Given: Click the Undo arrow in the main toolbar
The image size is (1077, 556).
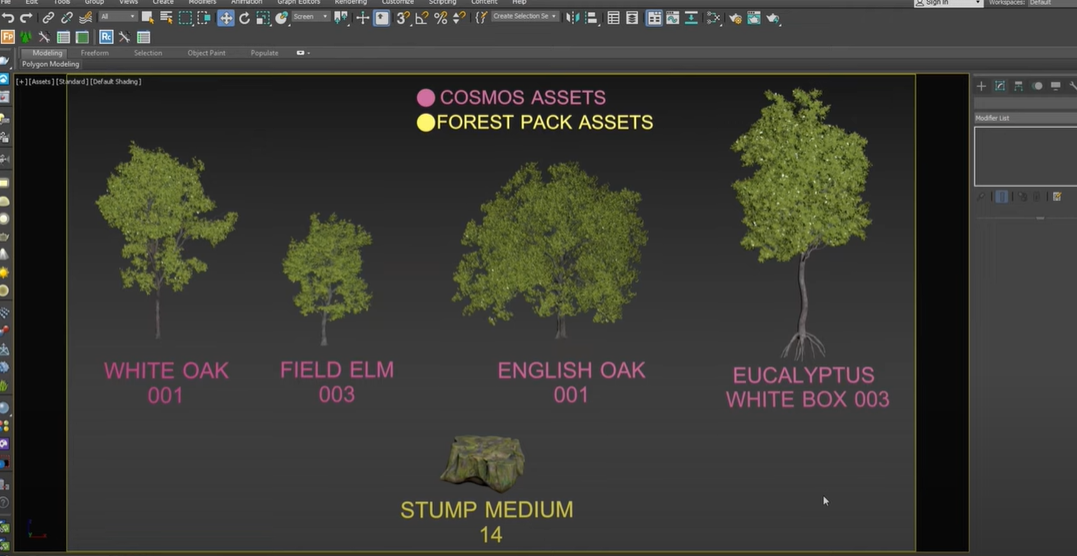Looking at the screenshot, I should click(x=8, y=18).
